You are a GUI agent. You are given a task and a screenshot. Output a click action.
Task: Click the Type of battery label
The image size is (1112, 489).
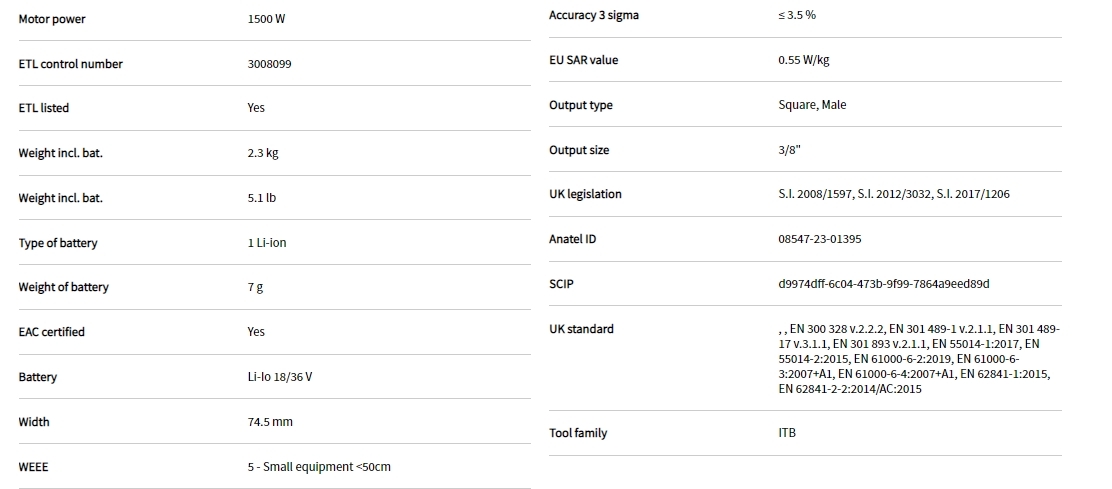(58, 243)
